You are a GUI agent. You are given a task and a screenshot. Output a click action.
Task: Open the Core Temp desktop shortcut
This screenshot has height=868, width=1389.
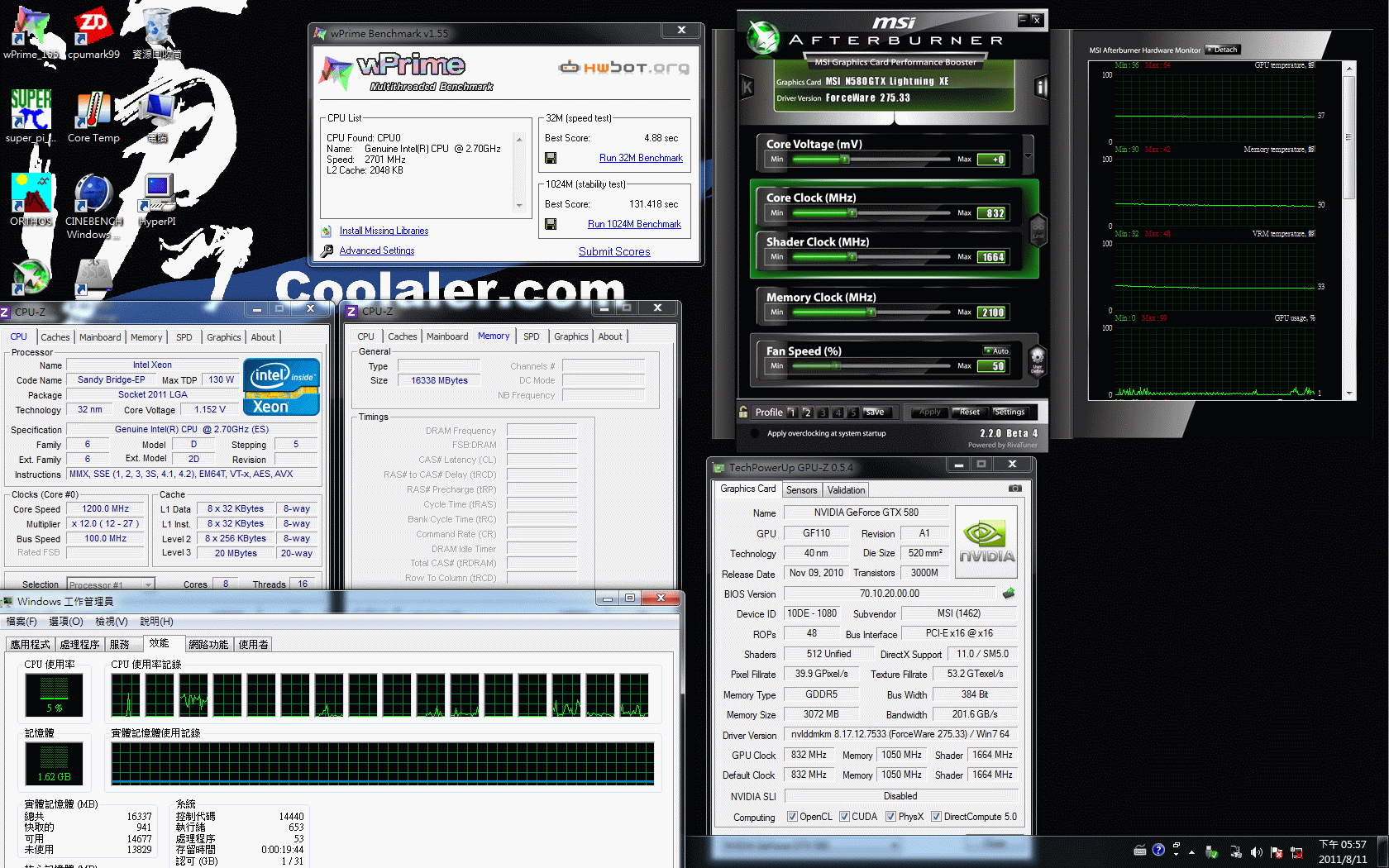(x=93, y=116)
